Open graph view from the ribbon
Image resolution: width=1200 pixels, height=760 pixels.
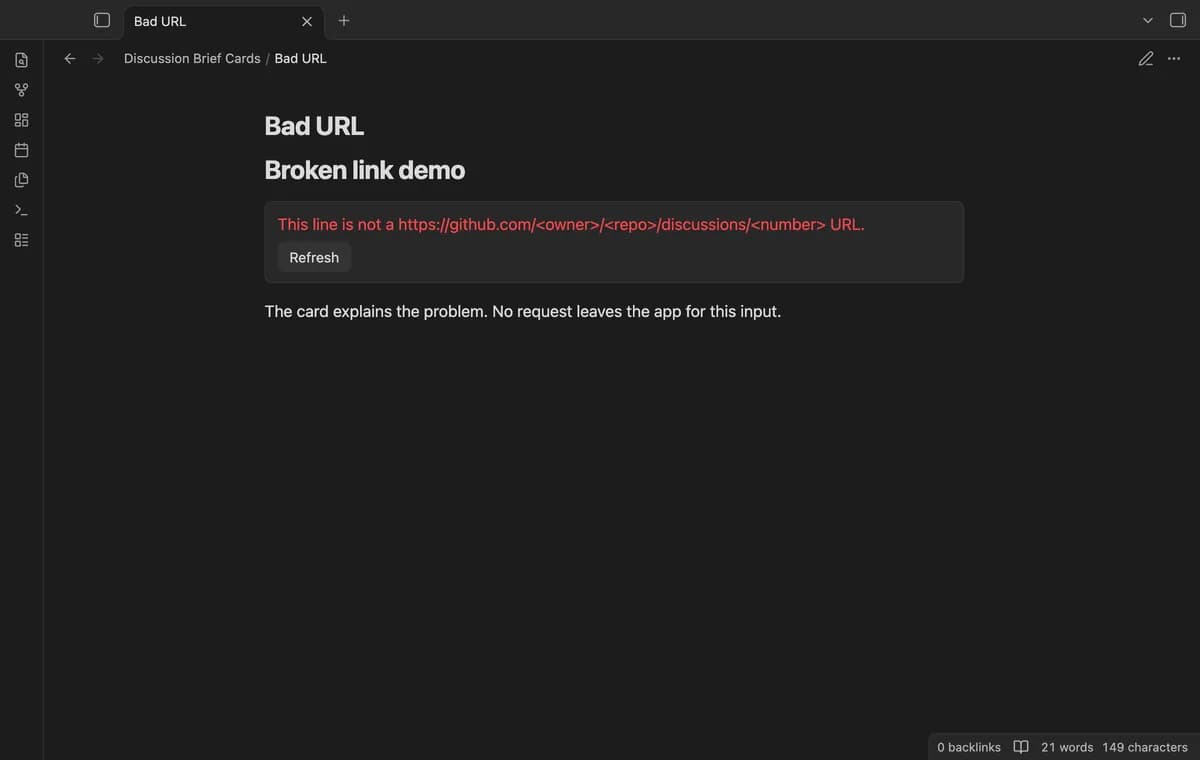click(21, 90)
